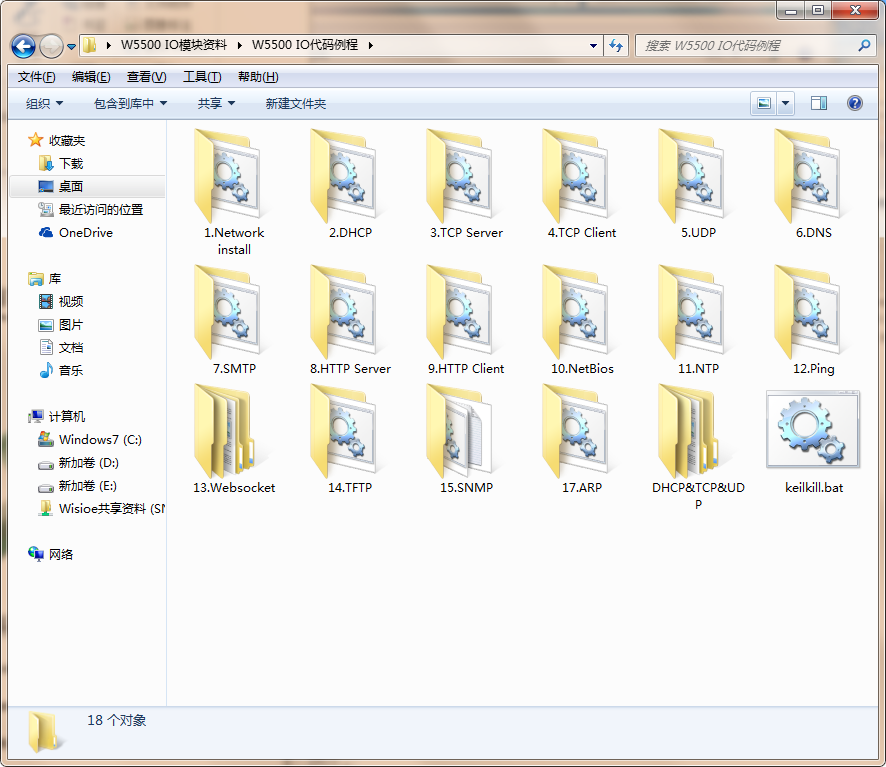
Task: Open the 文件(F) menu
Action: click(36, 77)
